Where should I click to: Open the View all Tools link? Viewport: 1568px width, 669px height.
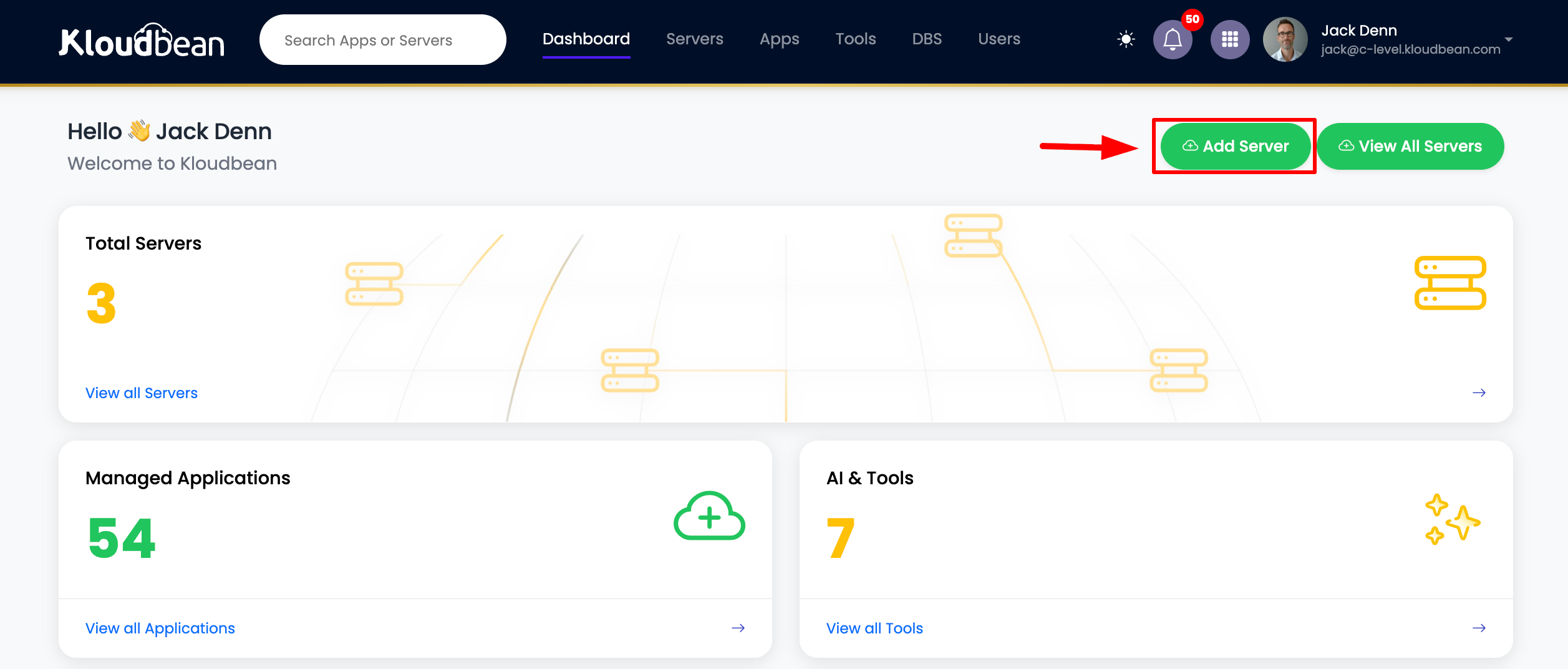(874, 628)
